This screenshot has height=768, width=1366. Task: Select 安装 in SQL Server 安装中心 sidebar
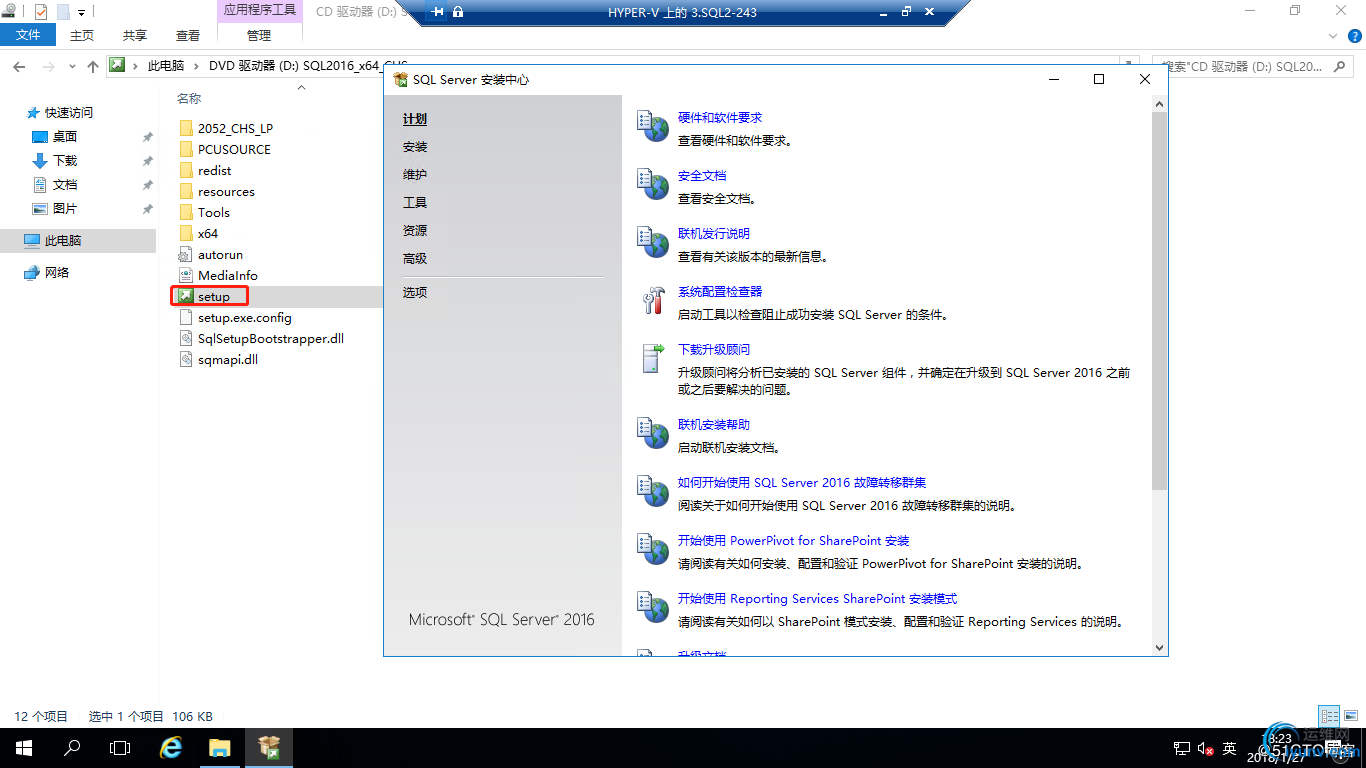(x=415, y=147)
